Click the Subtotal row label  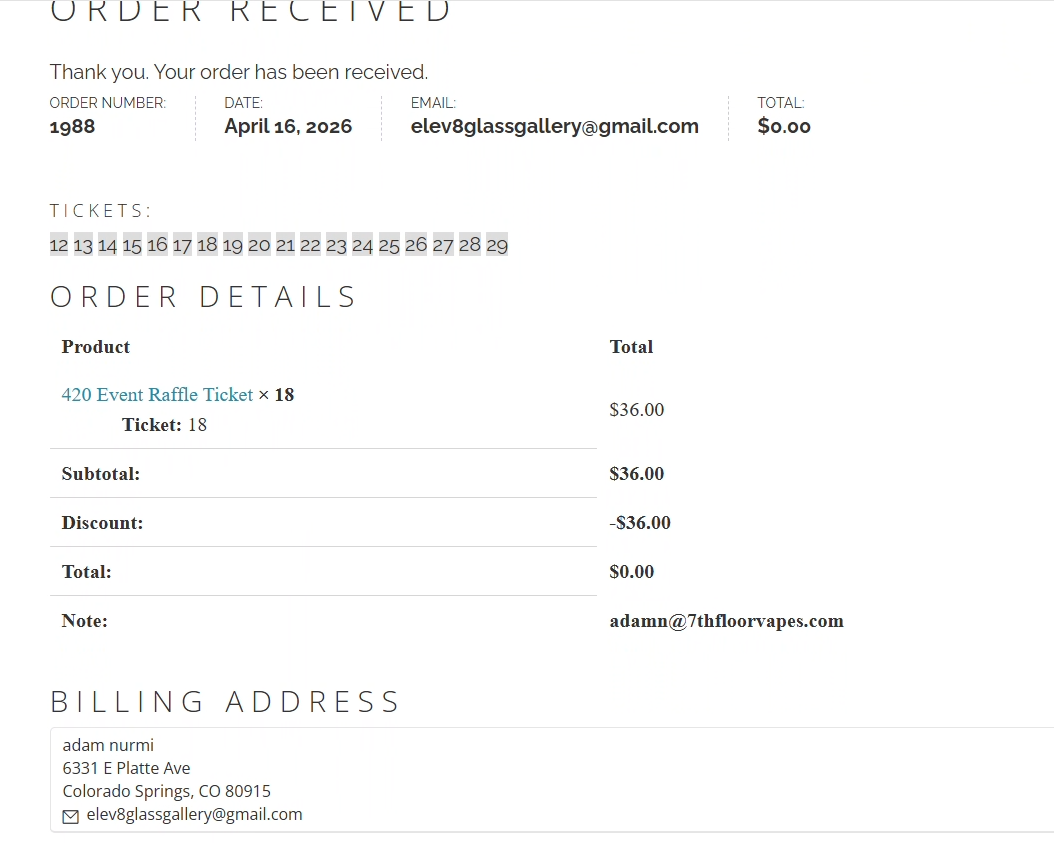(101, 474)
